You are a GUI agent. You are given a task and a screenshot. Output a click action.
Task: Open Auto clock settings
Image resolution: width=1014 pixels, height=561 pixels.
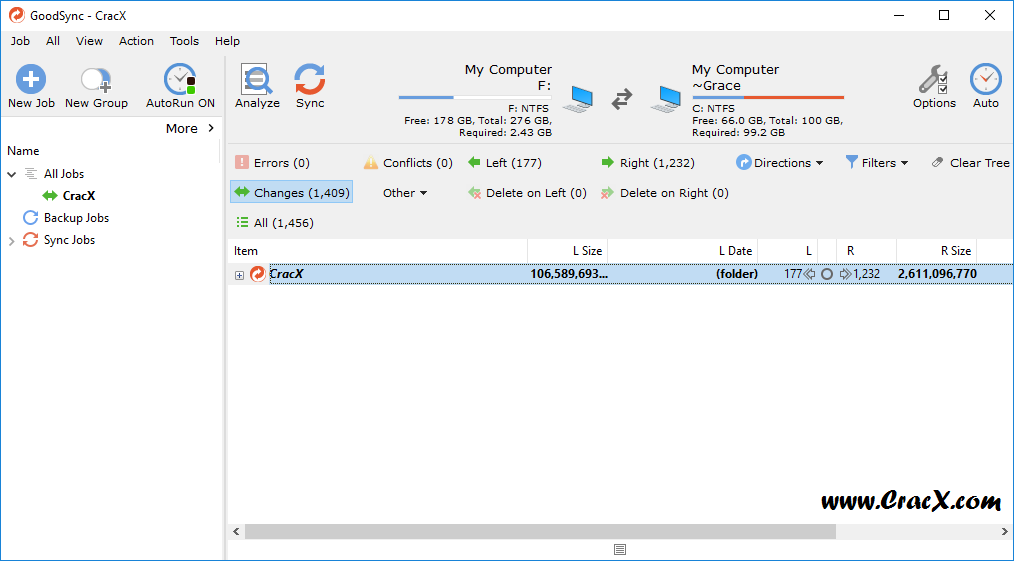(x=986, y=79)
